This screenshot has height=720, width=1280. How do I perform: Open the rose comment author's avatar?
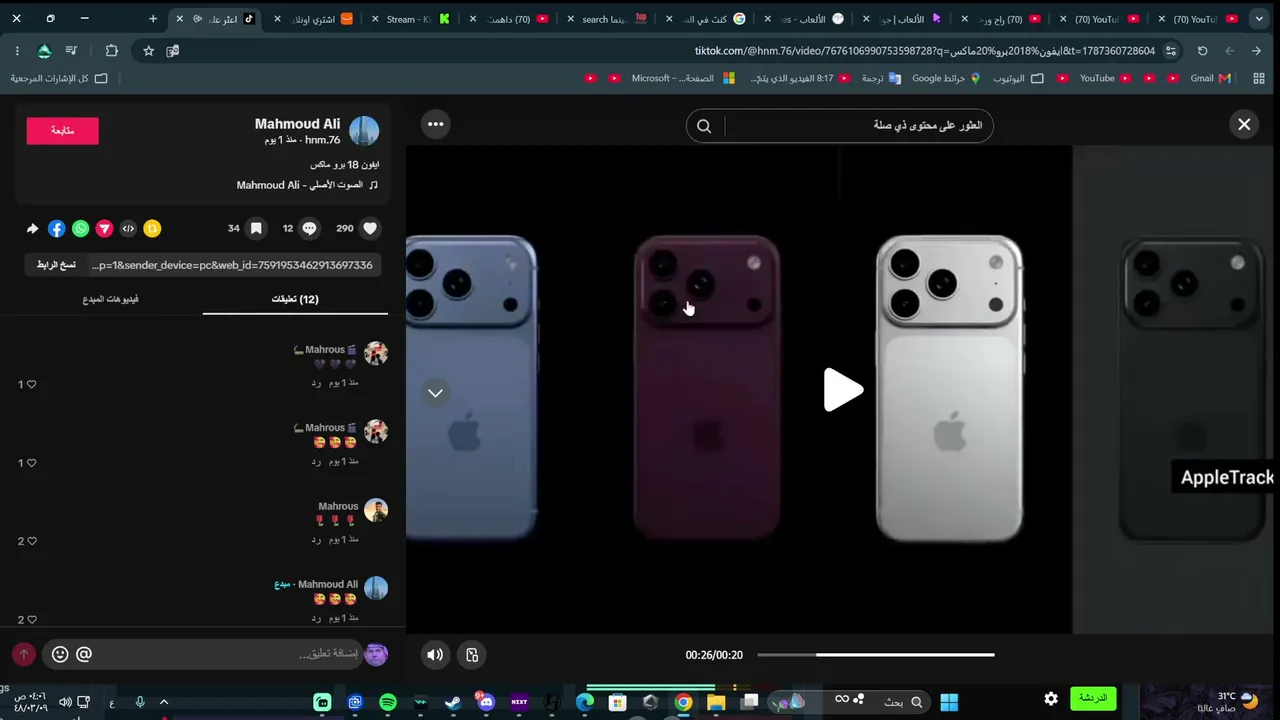point(376,510)
